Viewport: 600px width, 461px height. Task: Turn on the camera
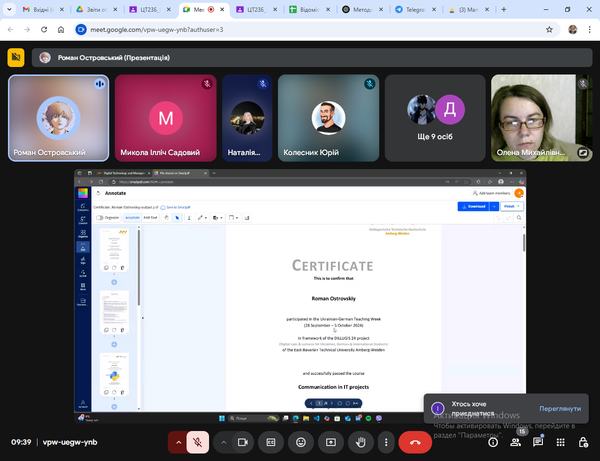(x=243, y=441)
